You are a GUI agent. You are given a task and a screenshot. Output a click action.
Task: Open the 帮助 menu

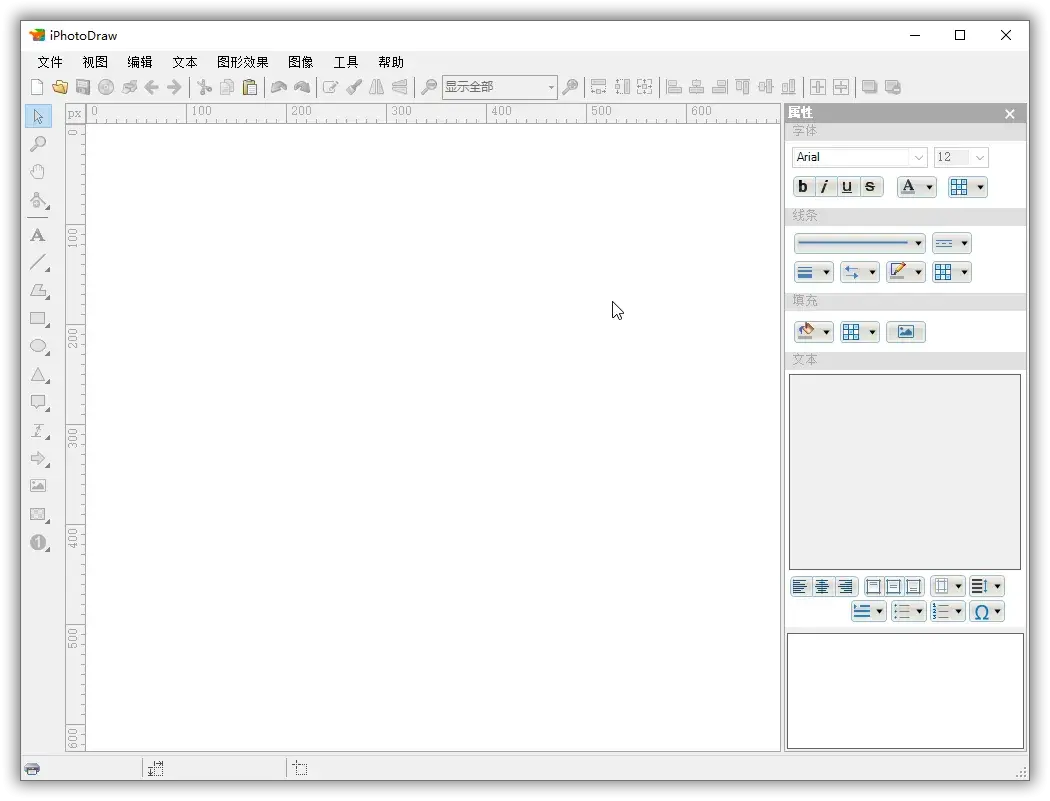pyautogui.click(x=391, y=62)
